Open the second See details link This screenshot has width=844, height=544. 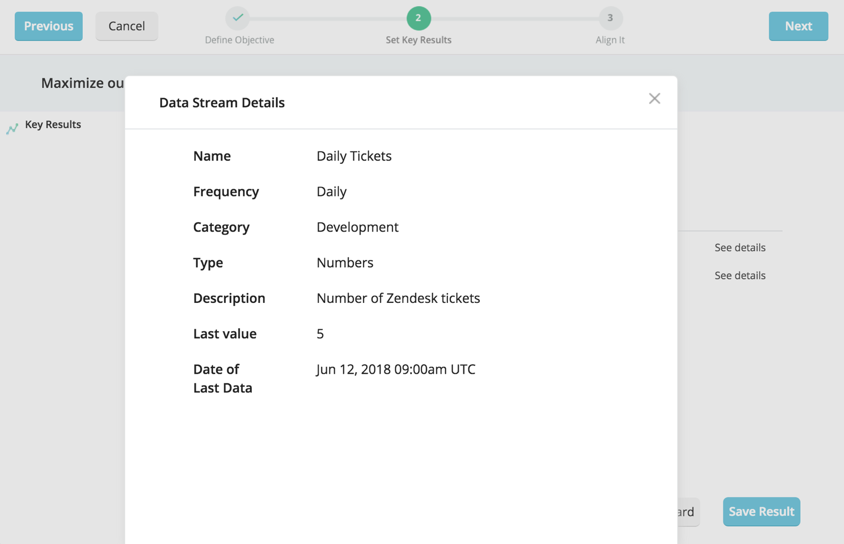739,275
